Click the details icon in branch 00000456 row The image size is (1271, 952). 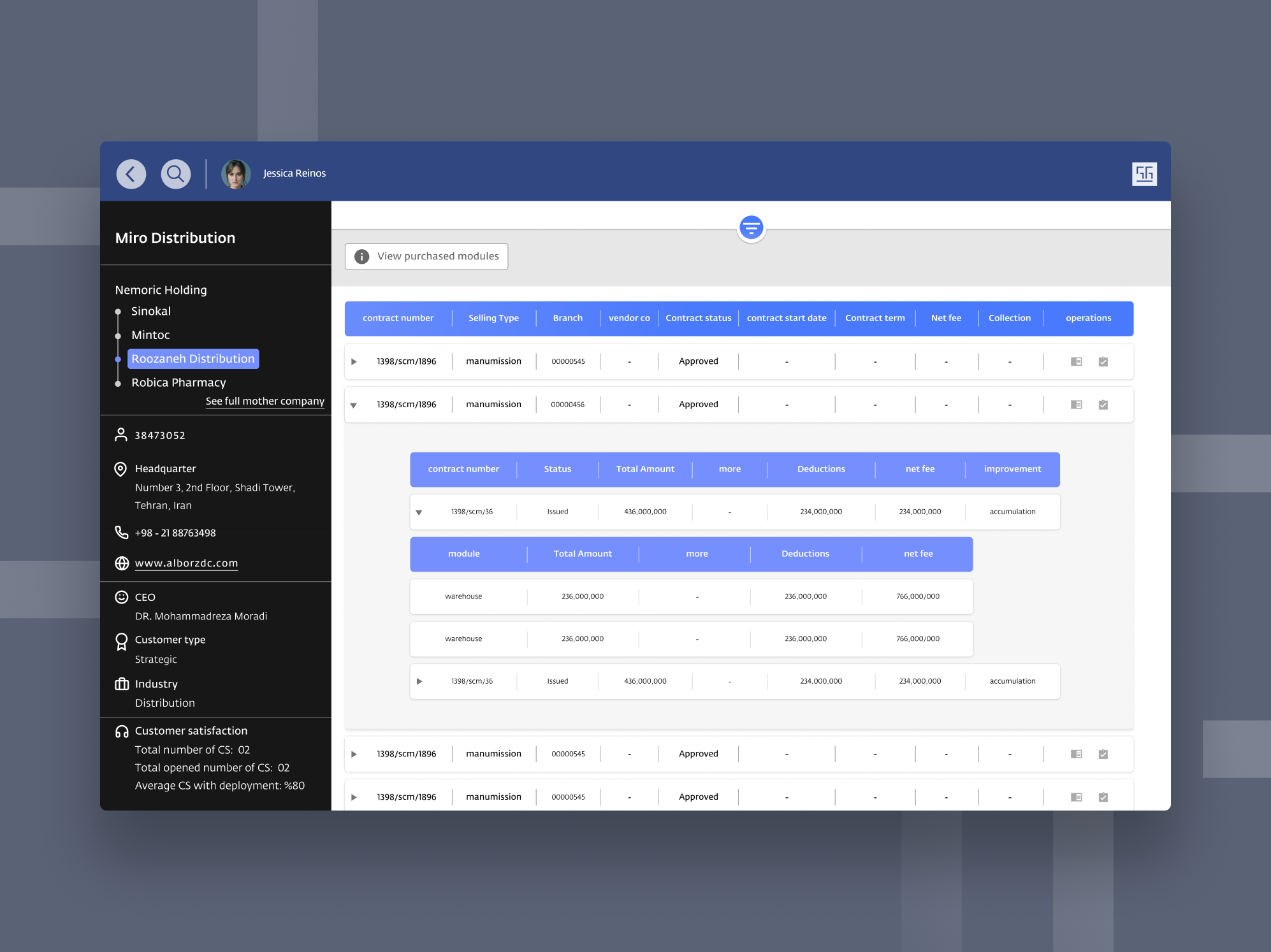[x=1076, y=405]
